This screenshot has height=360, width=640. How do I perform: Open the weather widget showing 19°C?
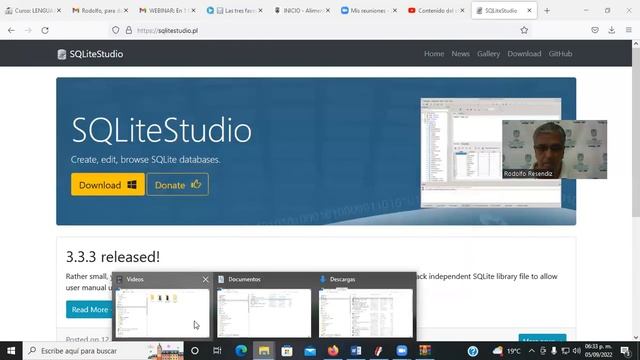click(506, 351)
